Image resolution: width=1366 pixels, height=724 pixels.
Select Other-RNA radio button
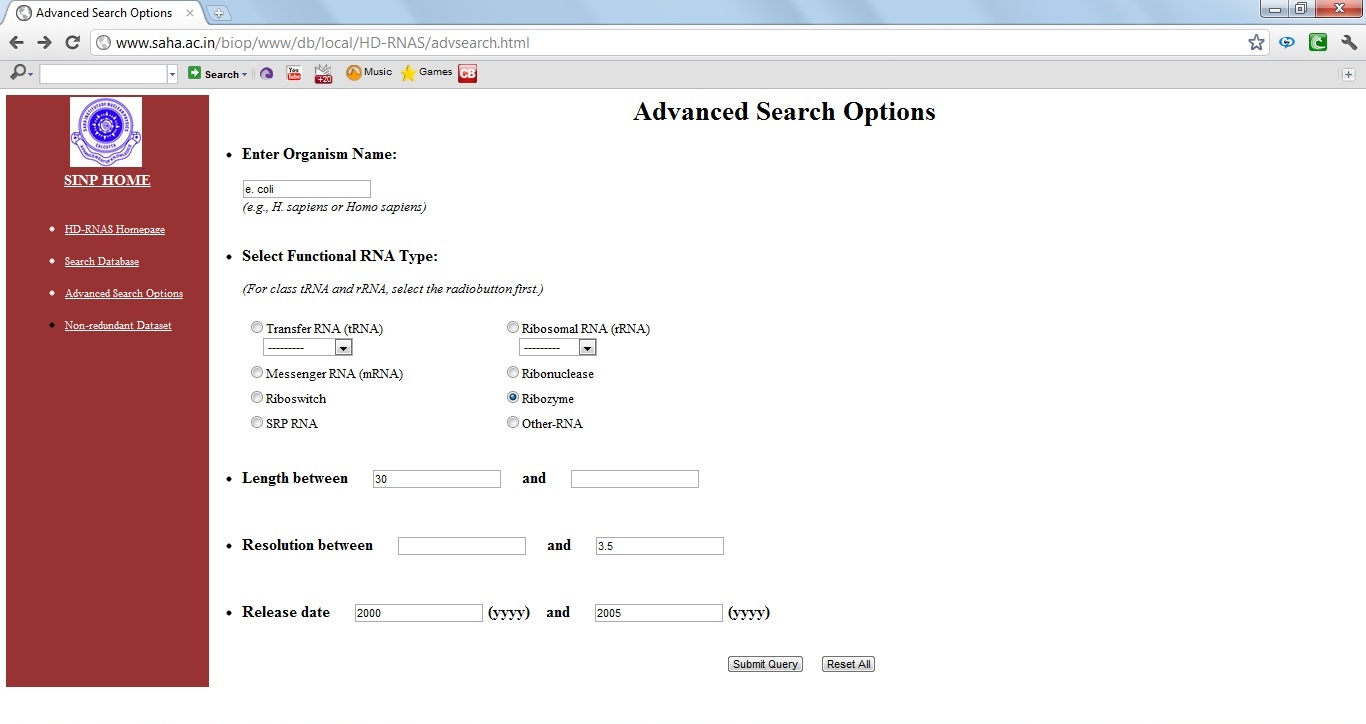point(513,422)
